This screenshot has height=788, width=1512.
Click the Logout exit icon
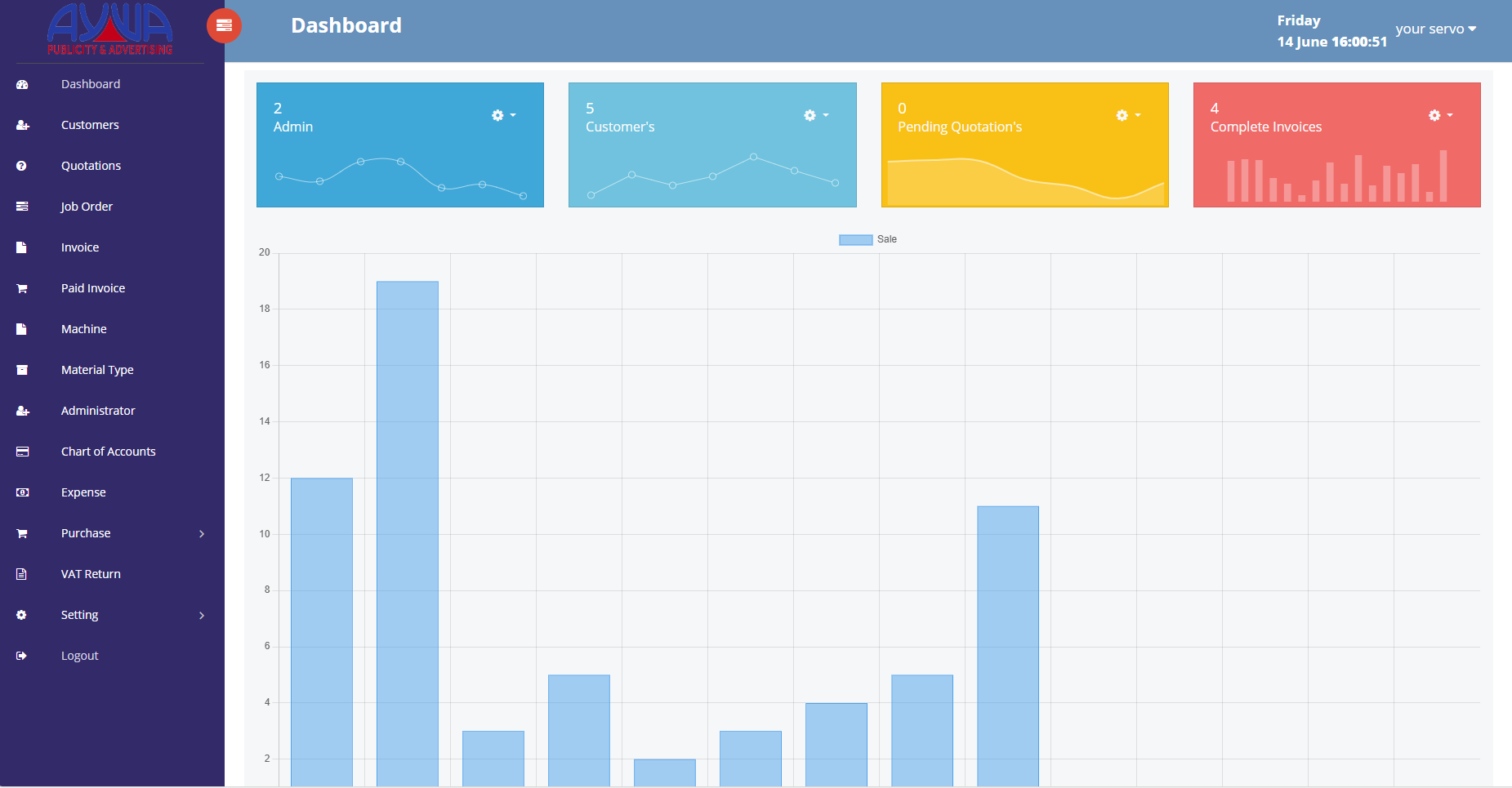click(22, 656)
